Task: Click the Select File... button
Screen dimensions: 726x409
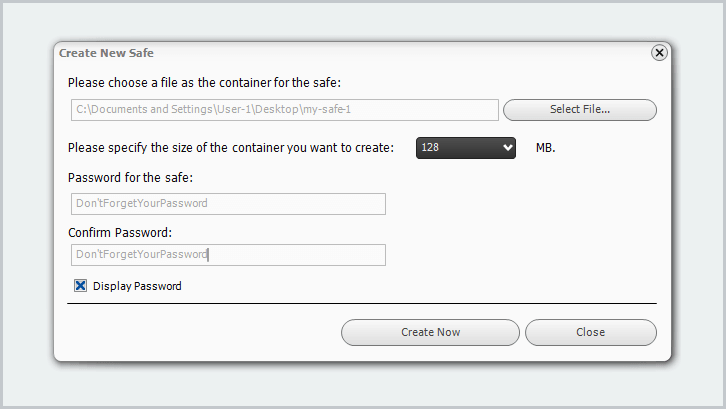Action: click(x=580, y=110)
